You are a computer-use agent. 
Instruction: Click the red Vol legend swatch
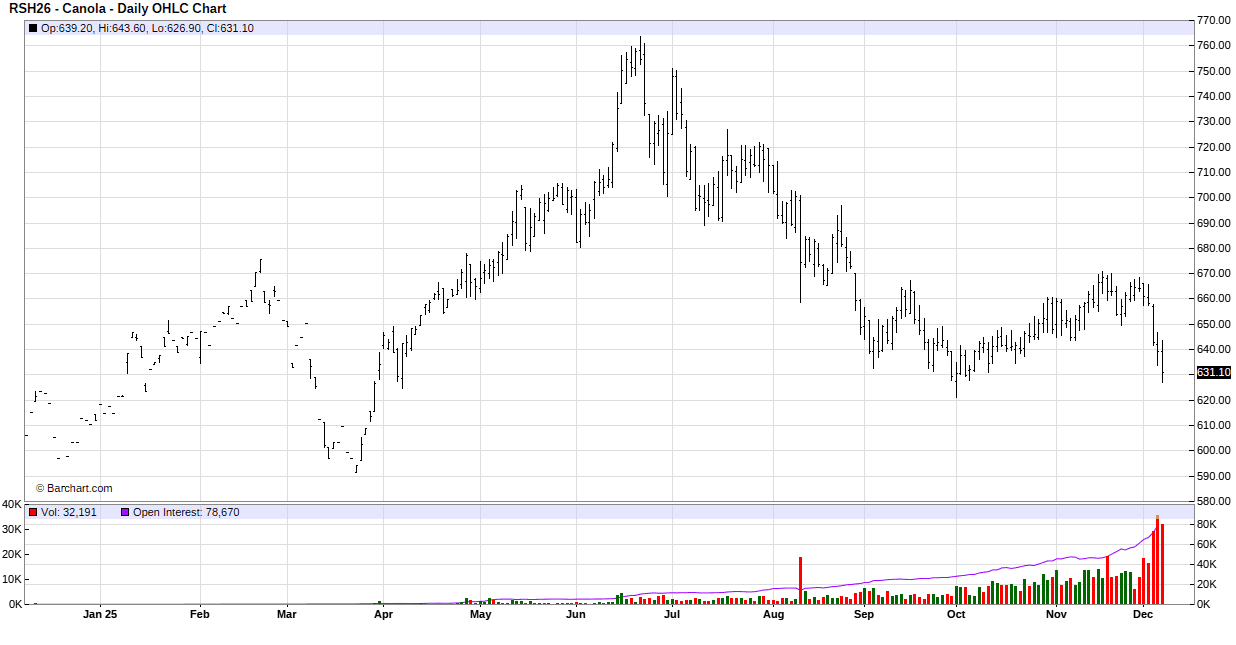(33, 512)
